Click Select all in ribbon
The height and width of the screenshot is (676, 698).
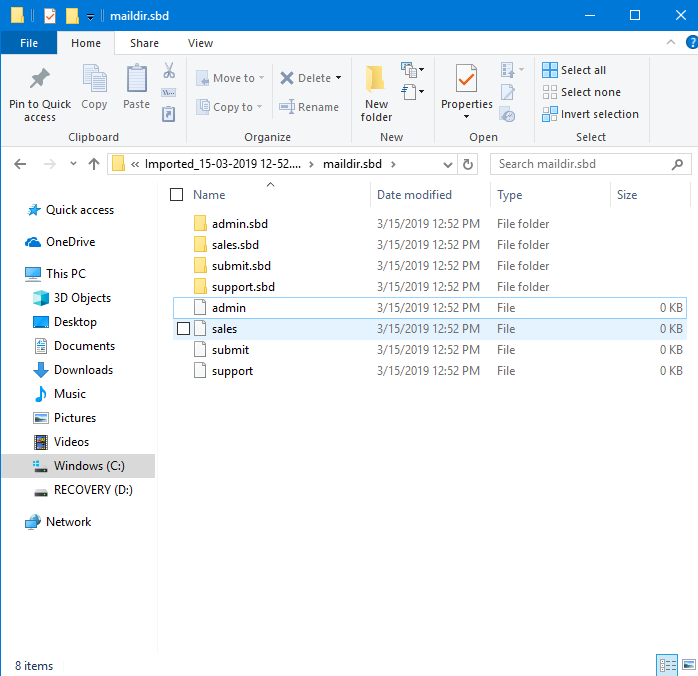click(574, 70)
